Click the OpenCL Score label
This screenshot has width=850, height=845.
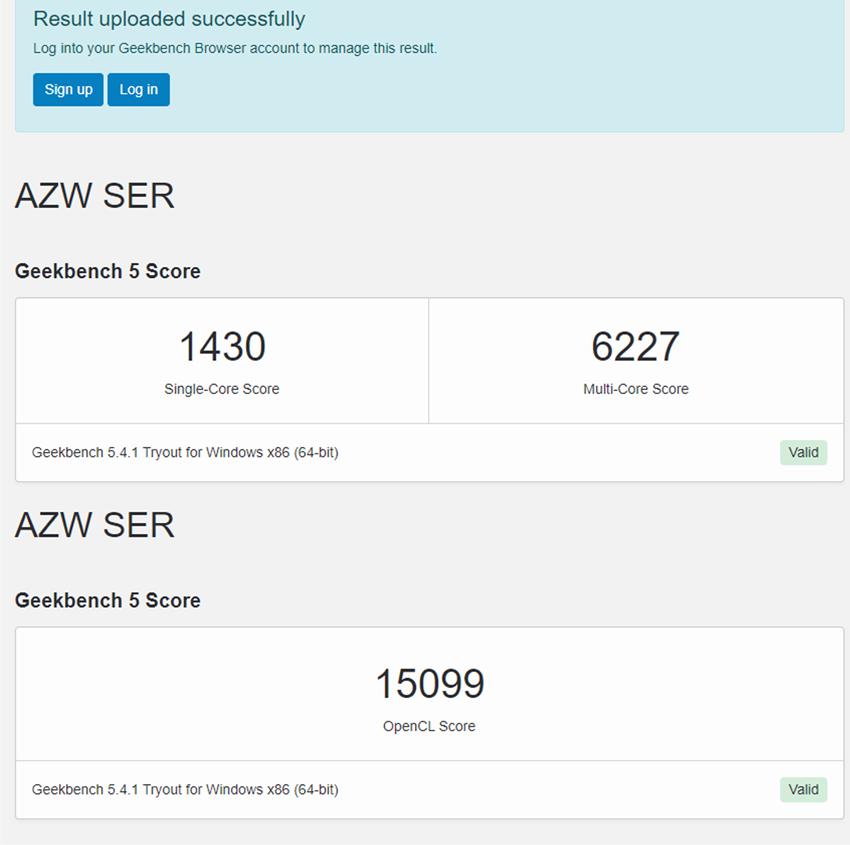click(429, 726)
